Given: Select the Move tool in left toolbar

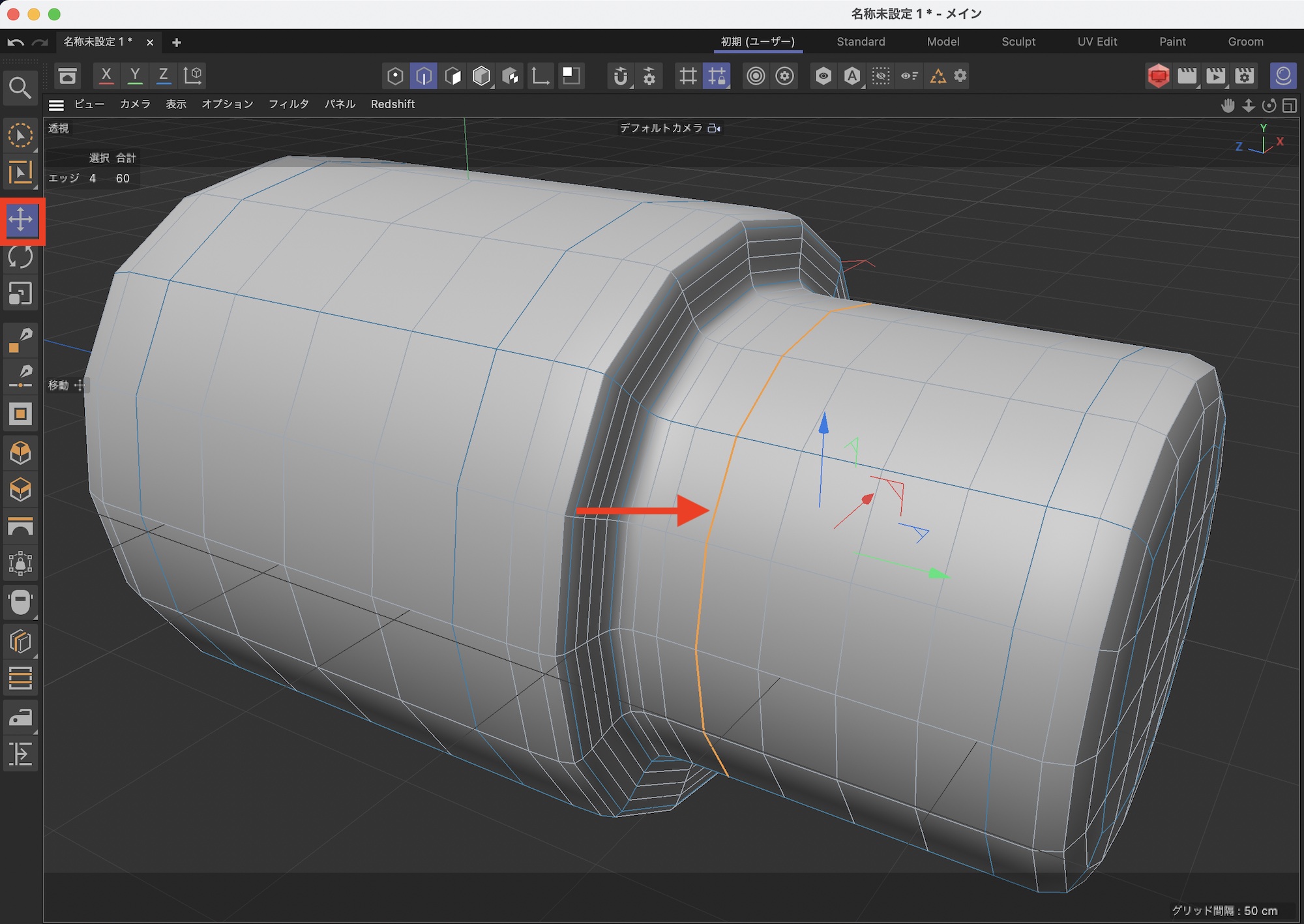Looking at the screenshot, I should pyautogui.click(x=21, y=220).
